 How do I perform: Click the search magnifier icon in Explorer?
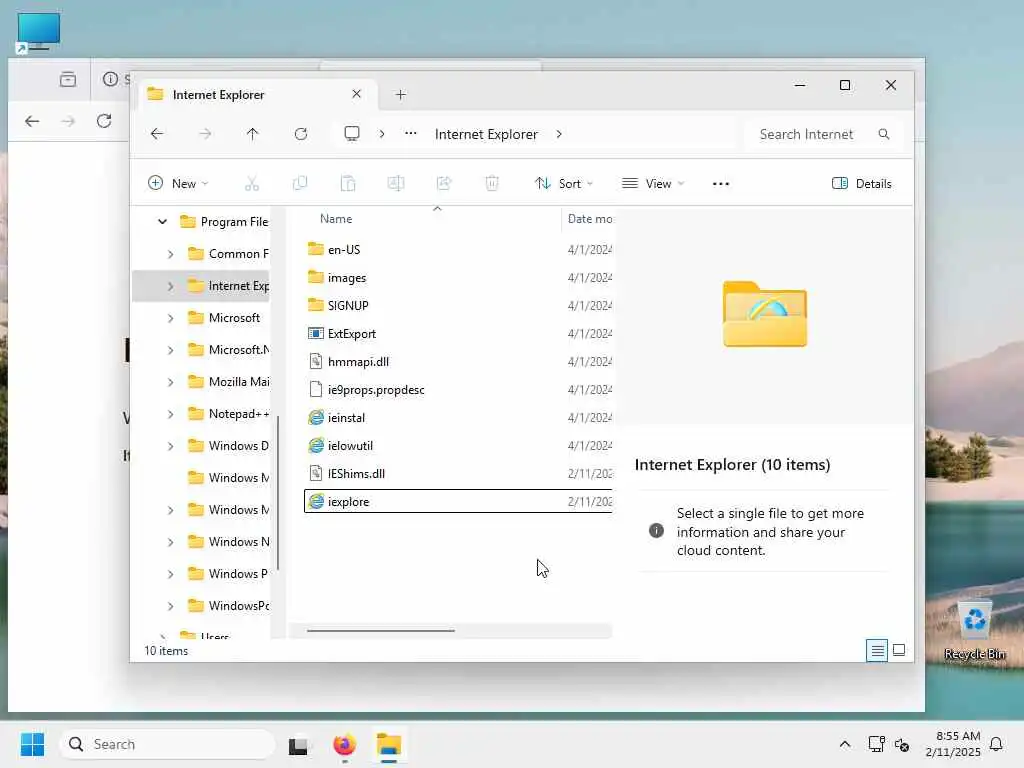(884, 134)
